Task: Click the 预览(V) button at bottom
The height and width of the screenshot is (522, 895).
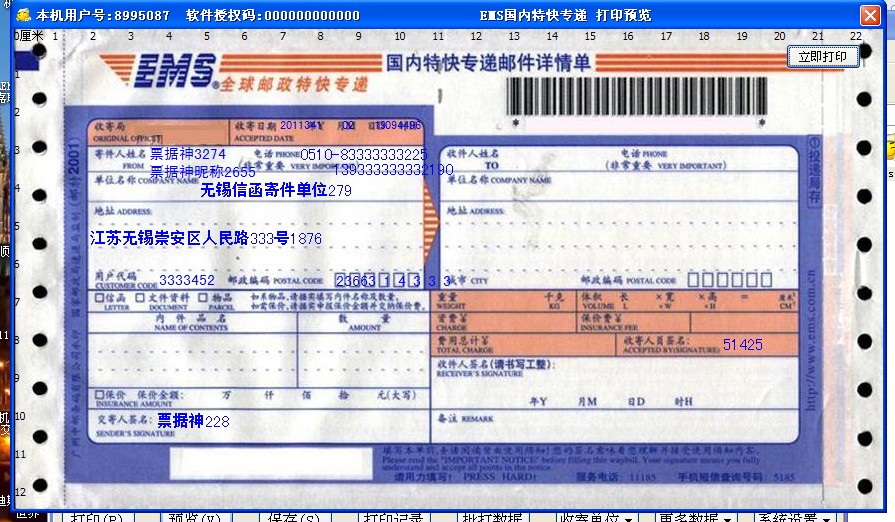Action: (x=195, y=517)
